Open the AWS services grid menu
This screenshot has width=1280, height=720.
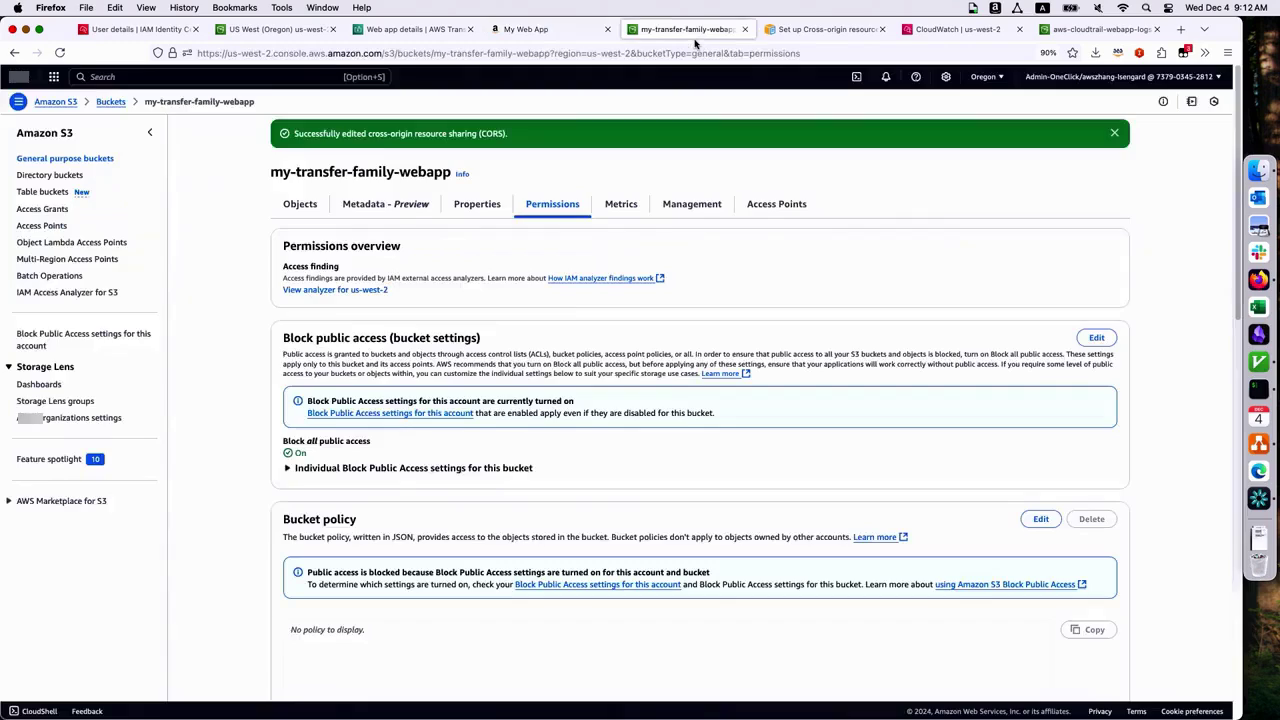54,77
